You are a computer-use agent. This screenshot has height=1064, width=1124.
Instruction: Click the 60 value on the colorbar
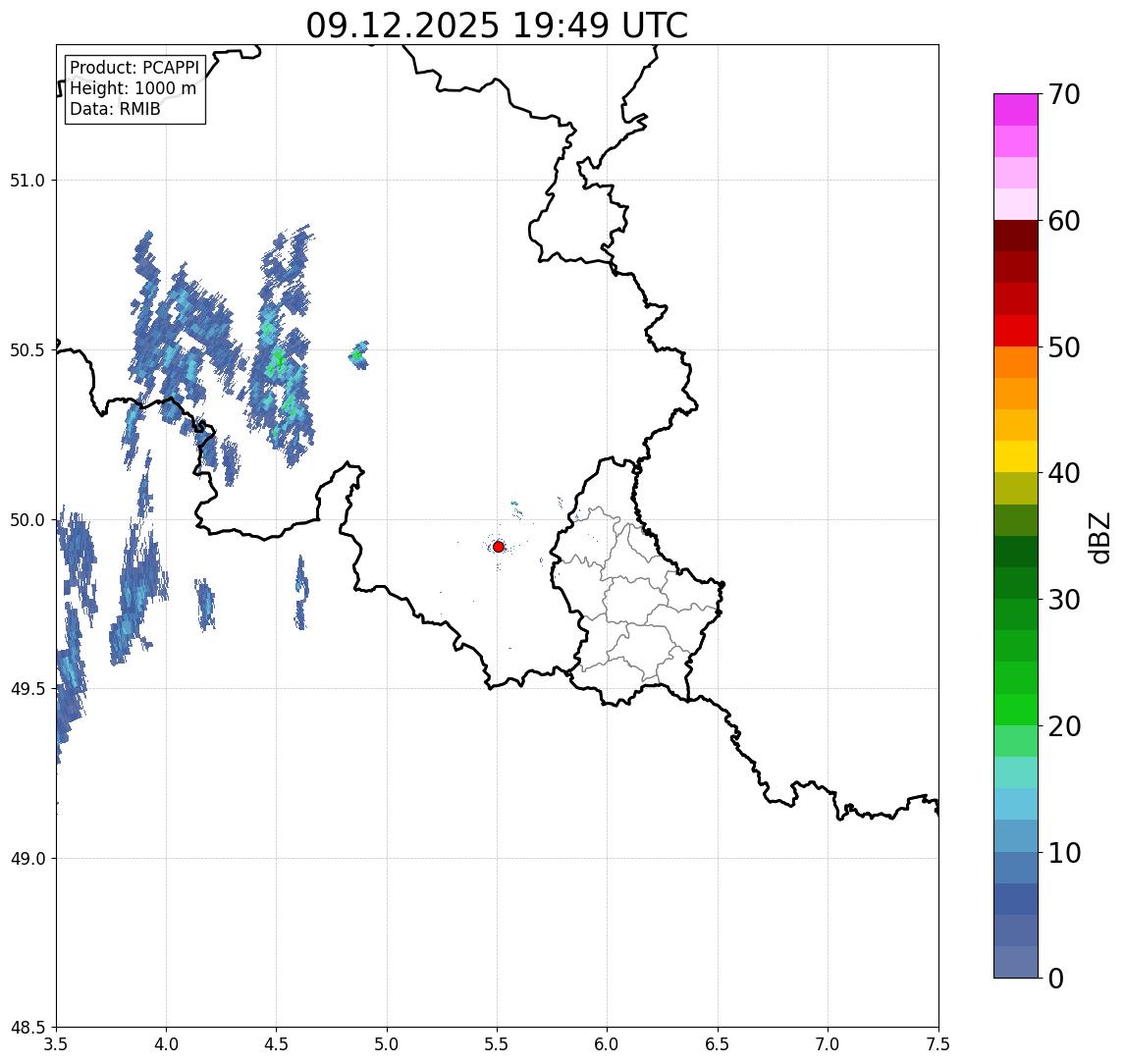point(1064,221)
